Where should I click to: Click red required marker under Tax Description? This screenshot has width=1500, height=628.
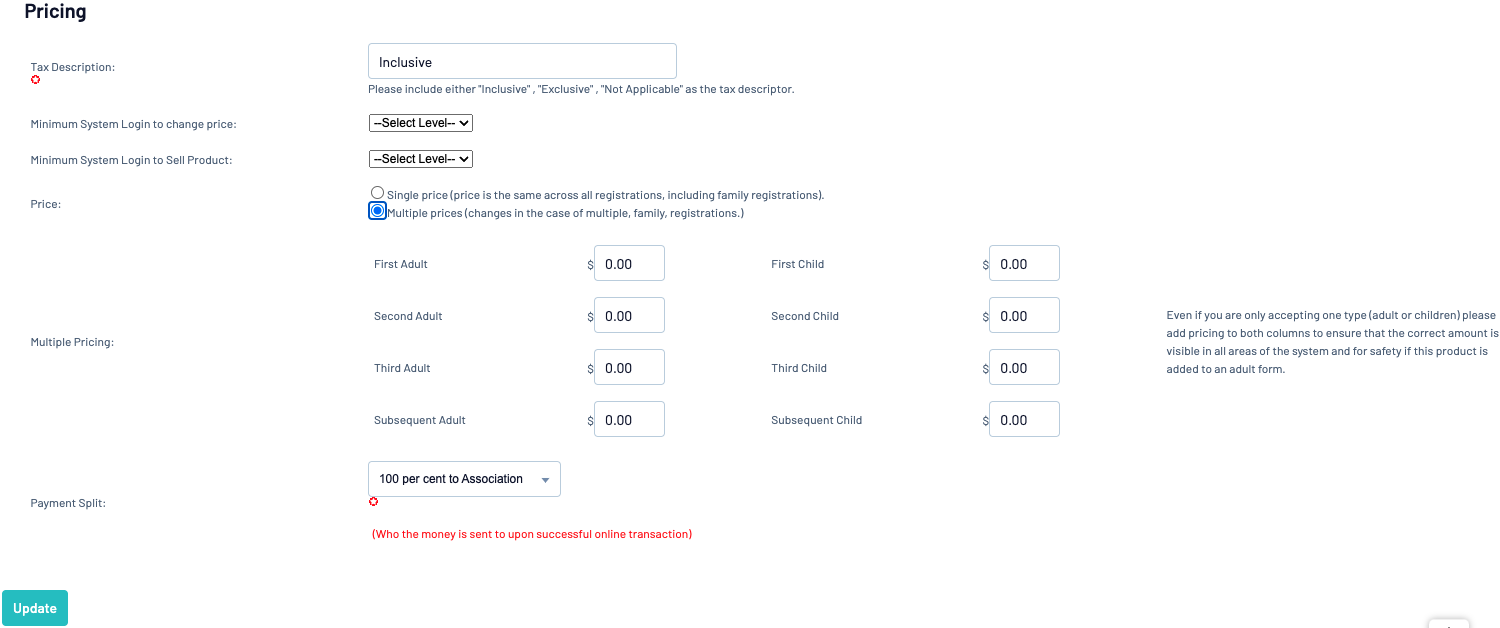point(36,80)
